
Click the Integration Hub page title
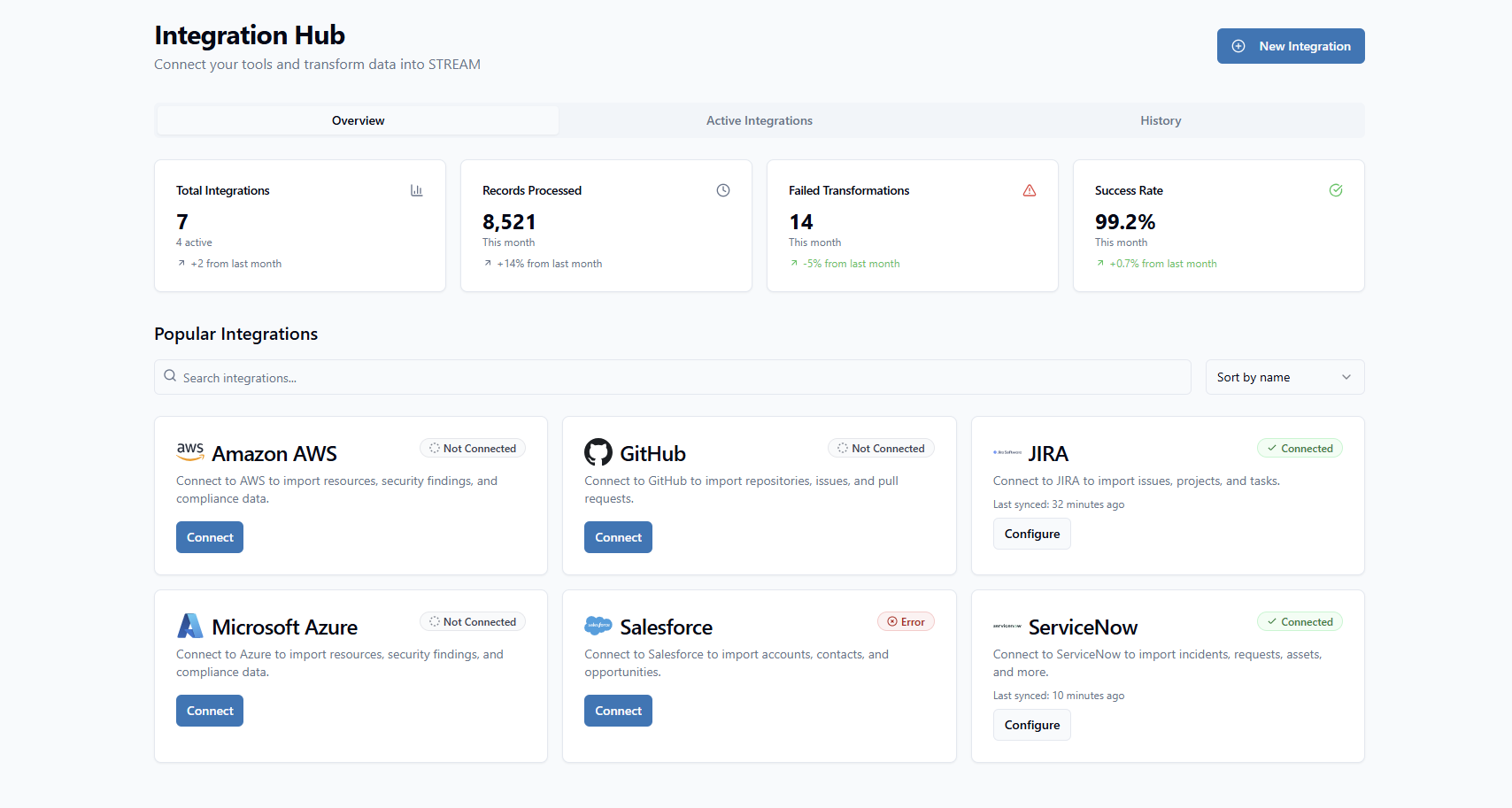click(x=250, y=35)
